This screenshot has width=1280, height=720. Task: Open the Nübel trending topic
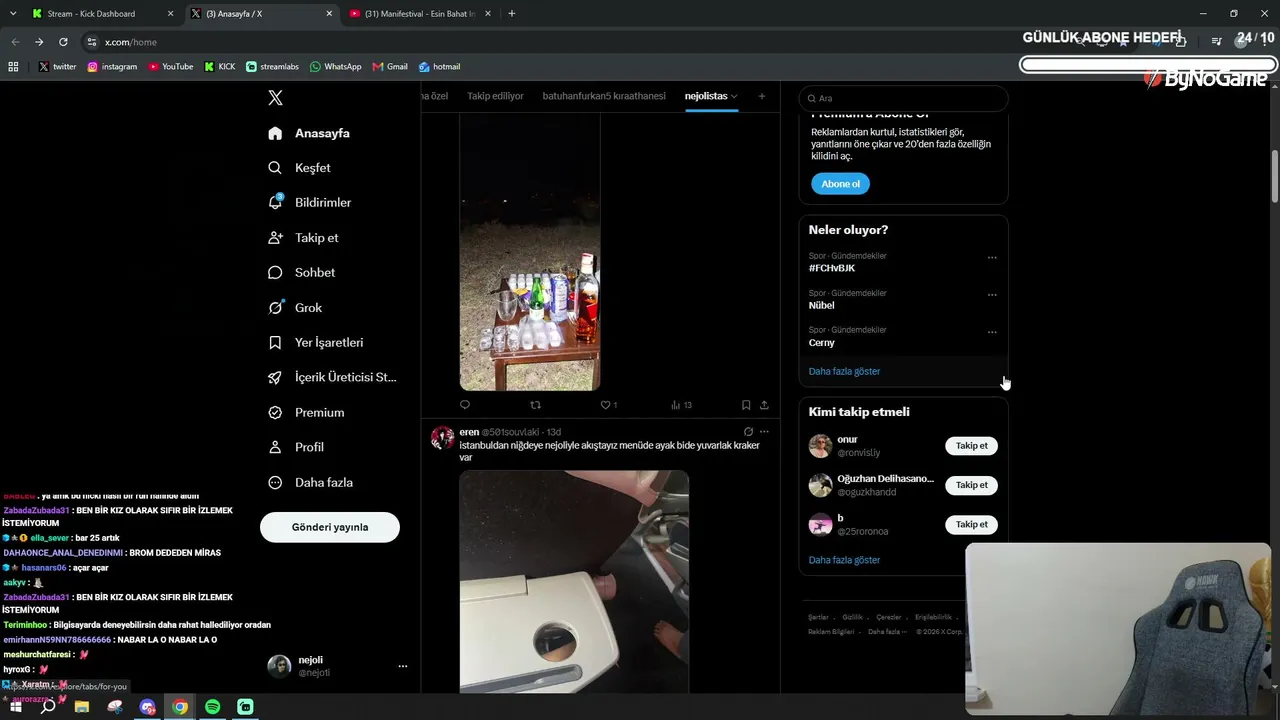pyautogui.click(x=822, y=305)
